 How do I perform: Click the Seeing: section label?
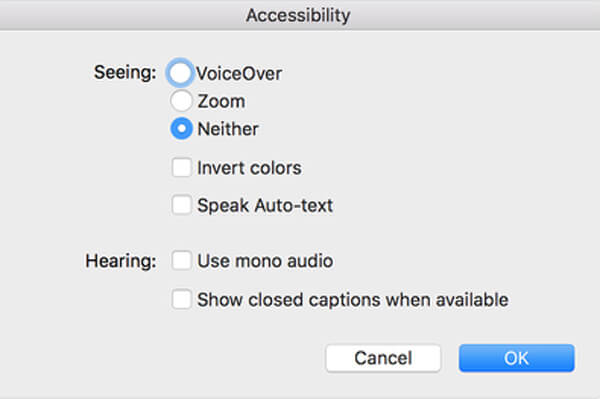pos(125,72)
